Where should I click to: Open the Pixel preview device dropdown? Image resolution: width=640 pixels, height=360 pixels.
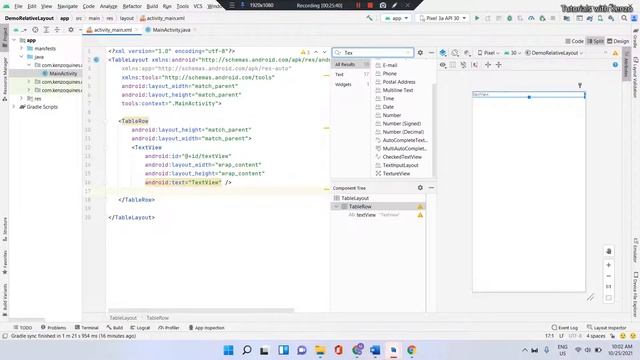point(489,53)
